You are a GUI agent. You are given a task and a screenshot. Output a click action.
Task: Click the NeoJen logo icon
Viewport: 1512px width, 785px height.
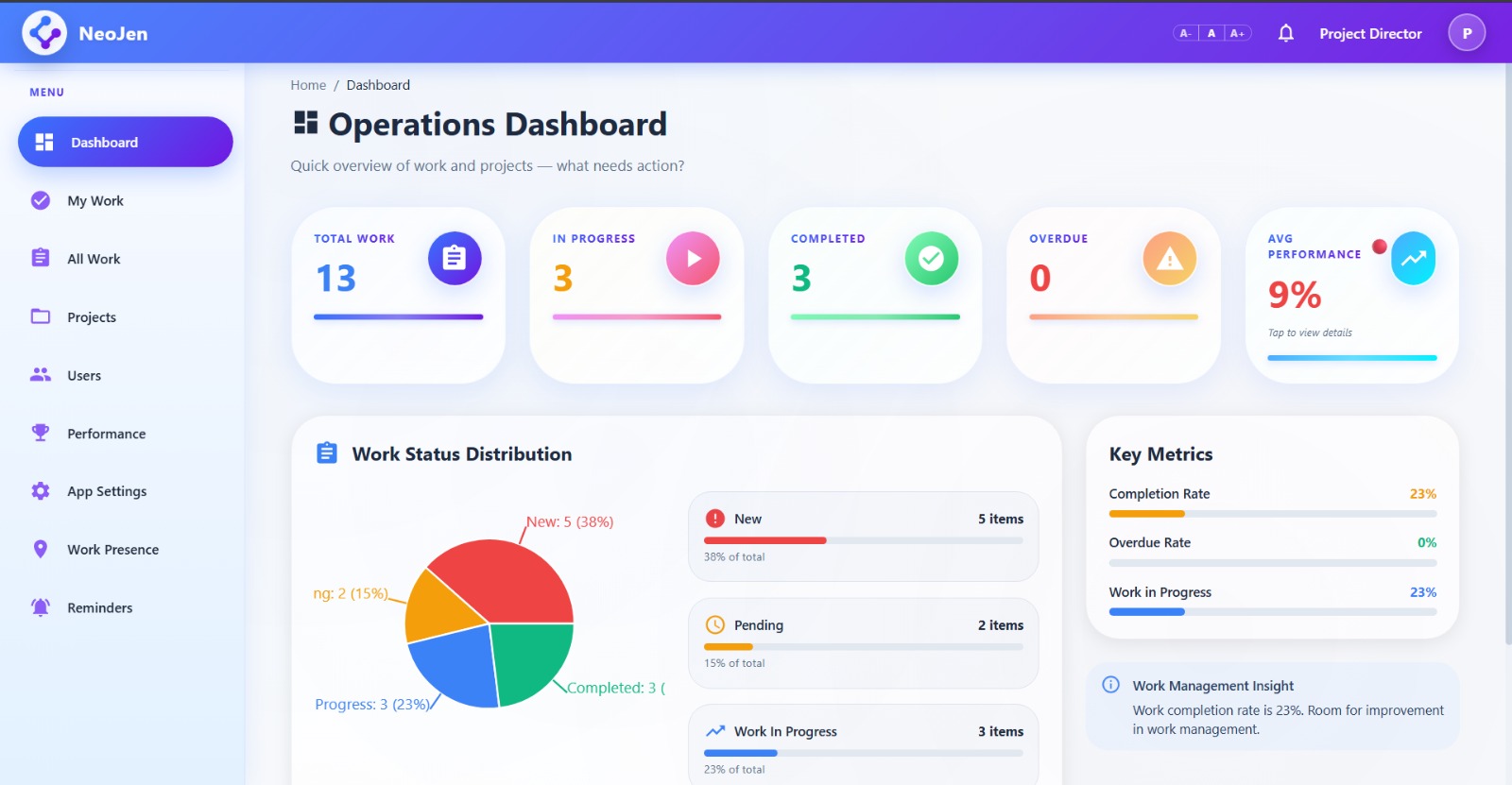[44, 33]
